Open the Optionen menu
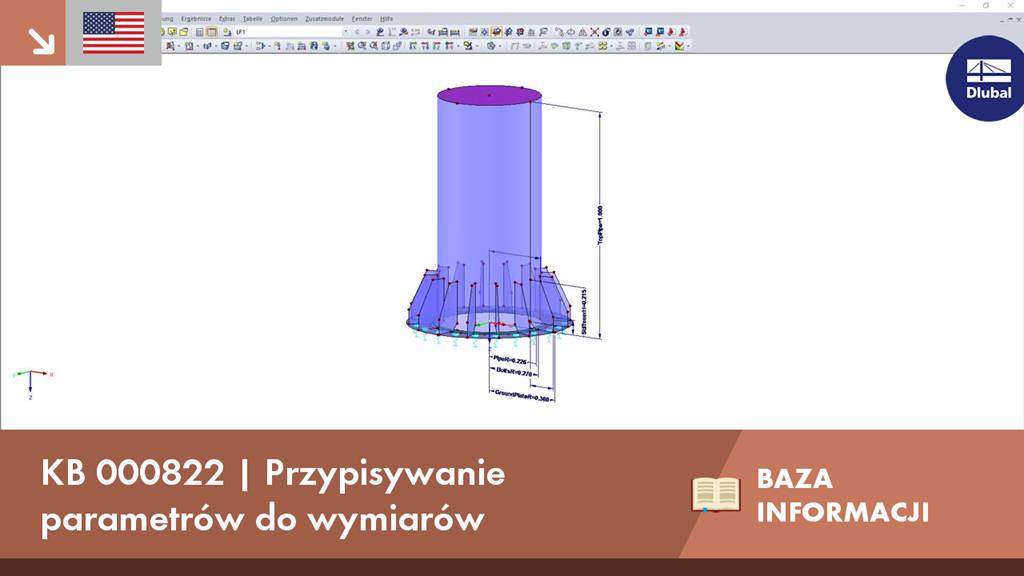The width and height of the screenshot is (1024, 576). (x=284, y=19)
